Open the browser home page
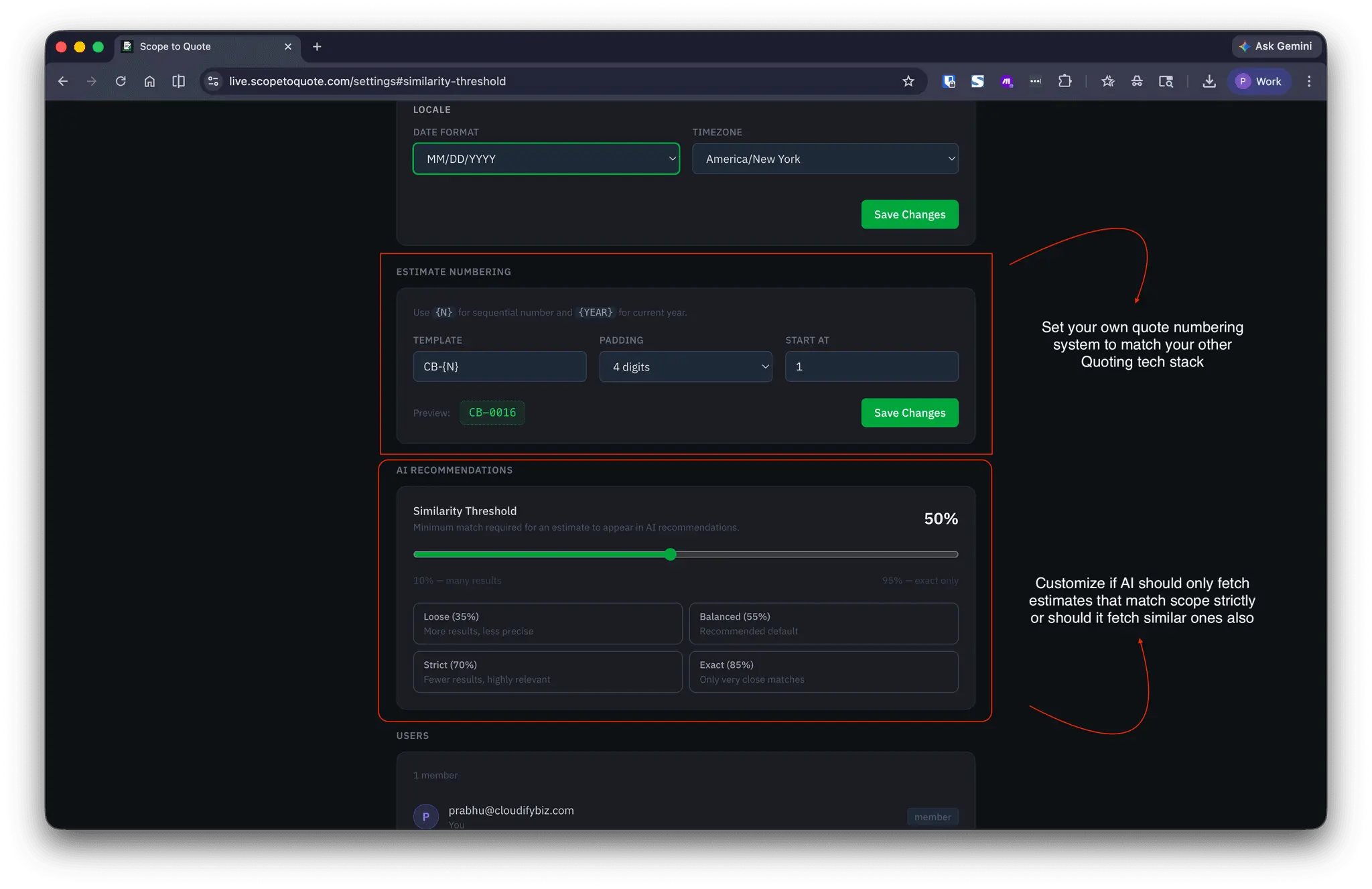The height and width of the screenshot is (889, 1372). pyautogui.click(x=149, y=81)
